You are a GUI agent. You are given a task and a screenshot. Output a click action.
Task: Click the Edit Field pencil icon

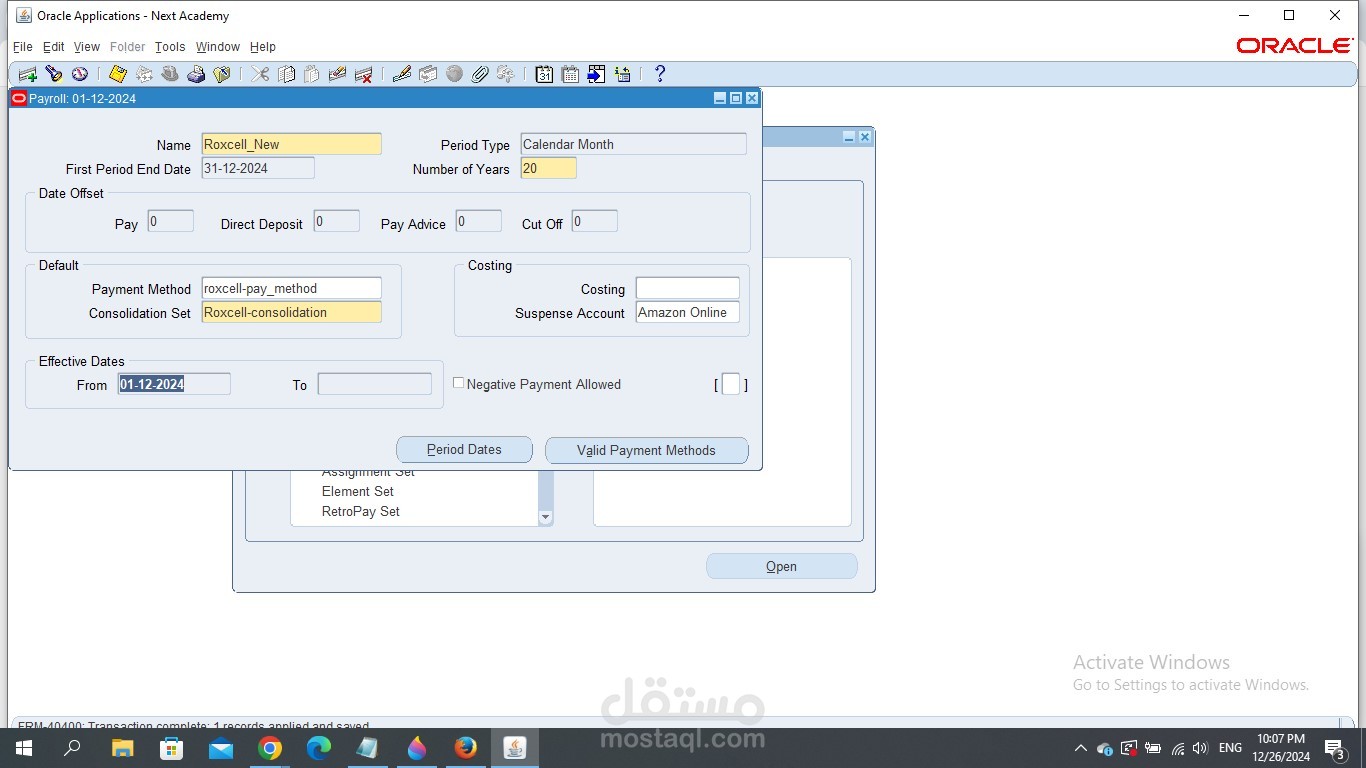click(x=402, y=74)
